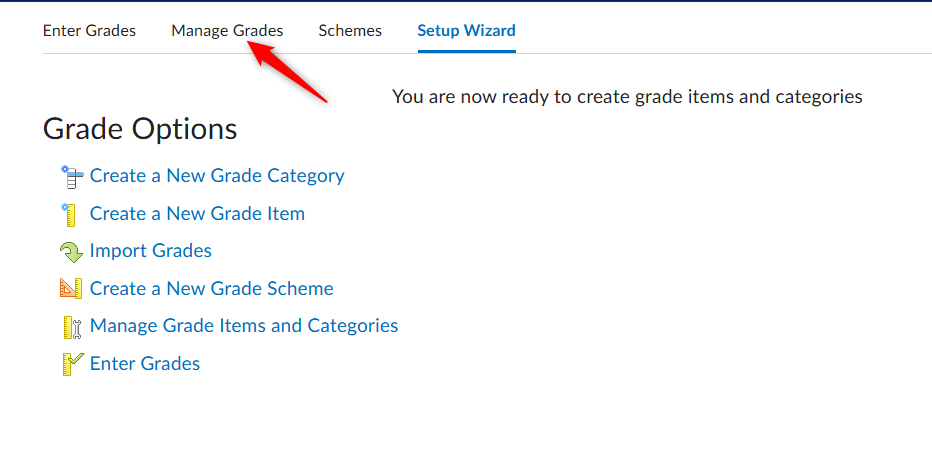The height and width of the screenshot is (450, 932).
Task: Open Create a New Grade Scheme link
Action: click(212, 288)
